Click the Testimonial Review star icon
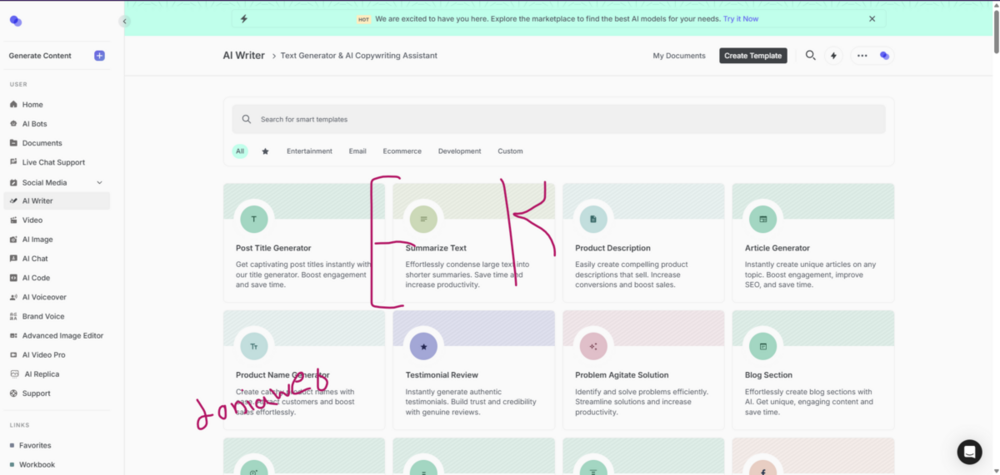Image resolution: width=1000 pixels, height=475 pixels. click(x=423, y=346)
